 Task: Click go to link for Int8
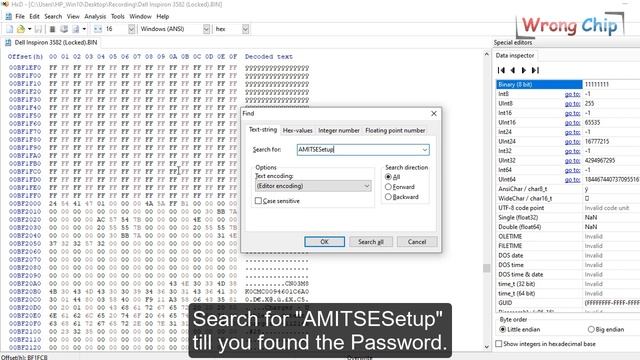[x=572, y=94]
